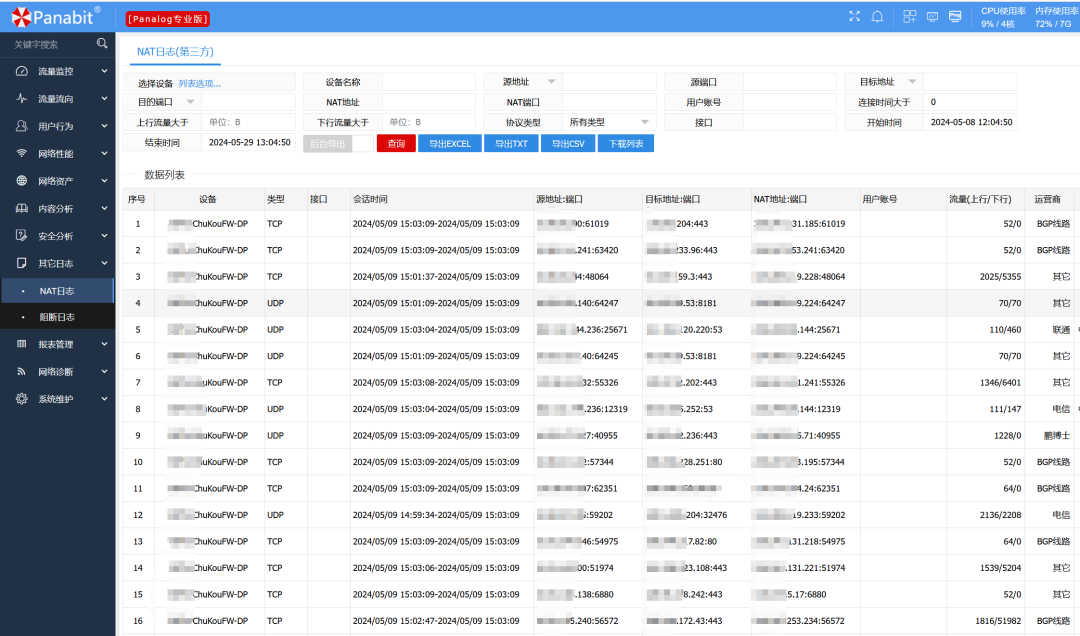Click the 下载列表 button
The height and width of the screenshot is (636, 1080).
coord(626,143)
